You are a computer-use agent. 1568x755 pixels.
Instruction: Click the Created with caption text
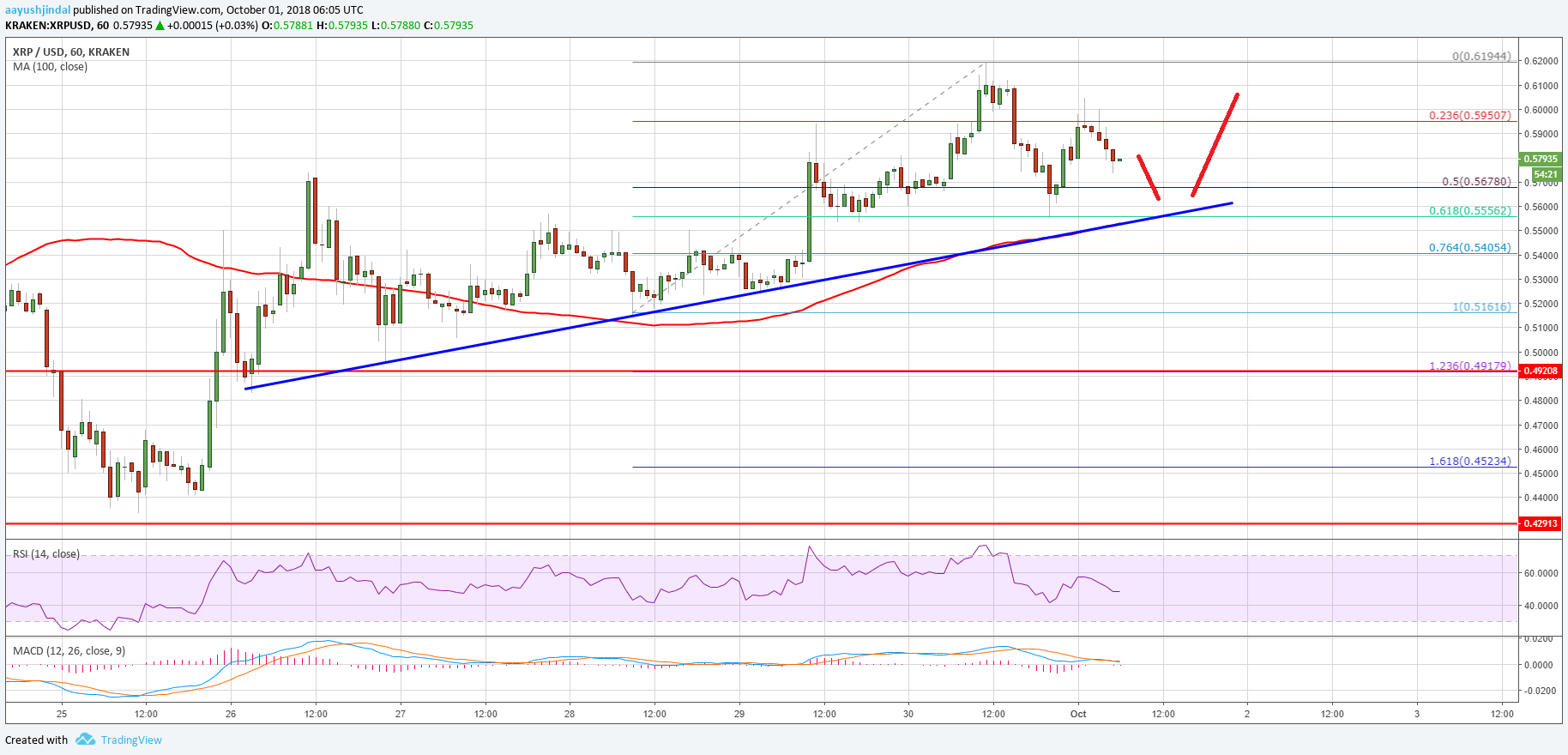click(36, 740)
